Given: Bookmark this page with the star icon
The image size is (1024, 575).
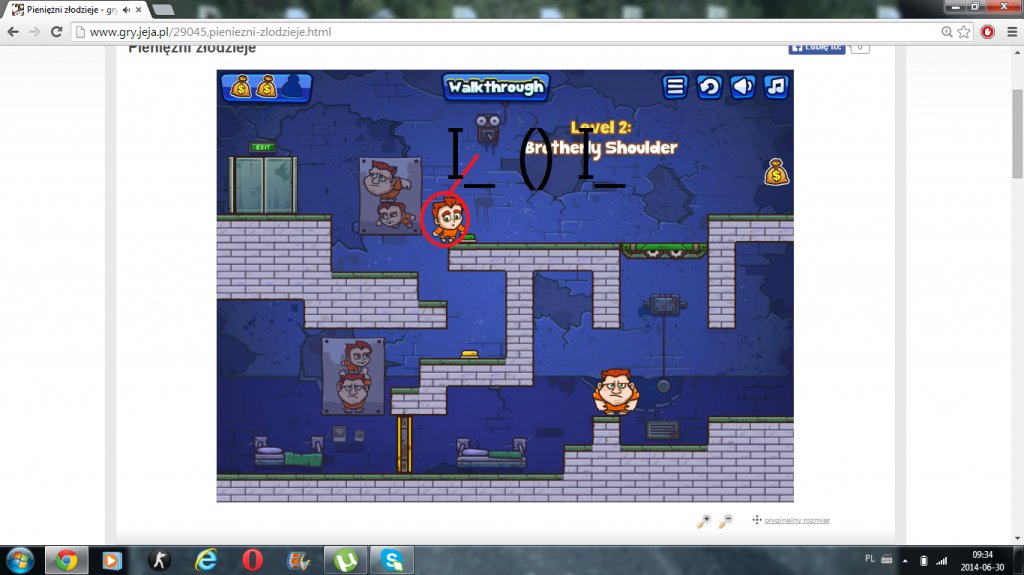Looking at the screenshot, I should click(x=964, y=31).
